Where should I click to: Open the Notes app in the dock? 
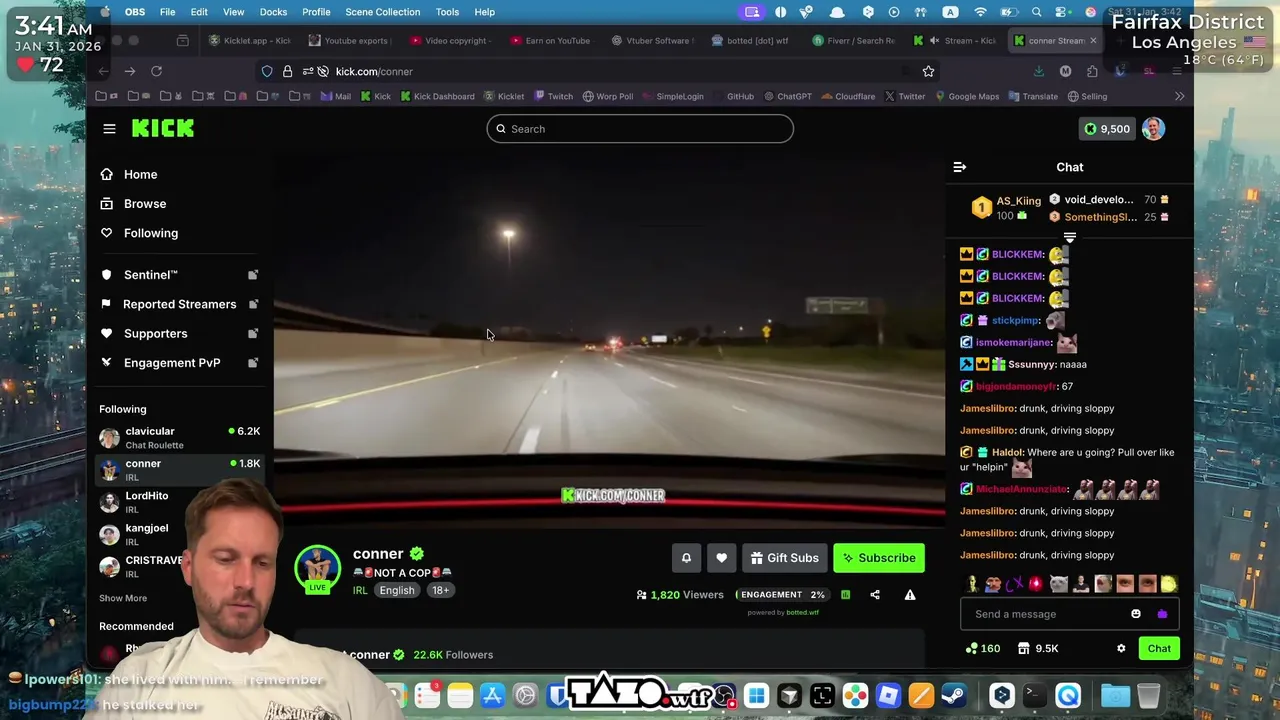coord(460,695)
